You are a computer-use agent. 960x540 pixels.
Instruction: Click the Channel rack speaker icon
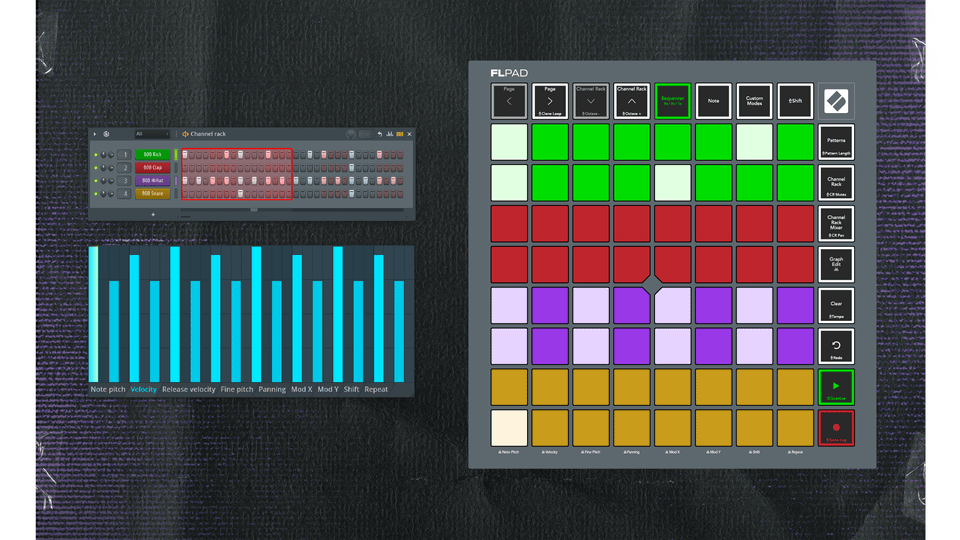(185, 134)
